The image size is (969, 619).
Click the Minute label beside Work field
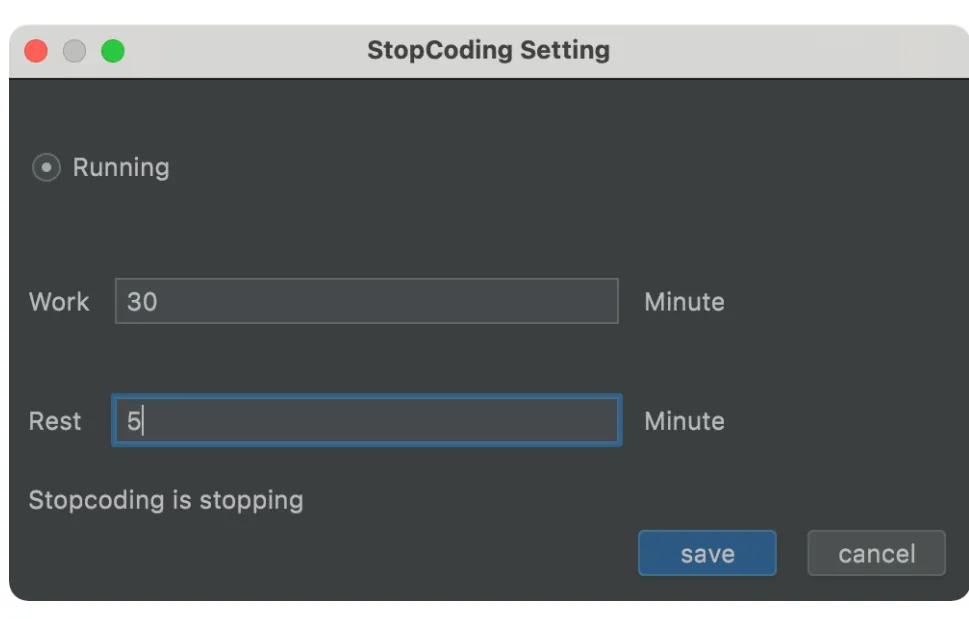tap(684, 301)
